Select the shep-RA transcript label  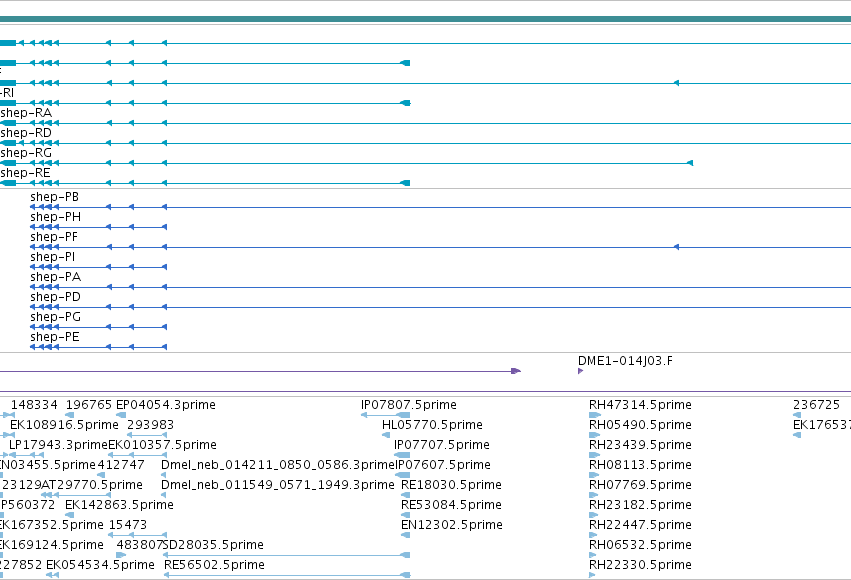26,113
